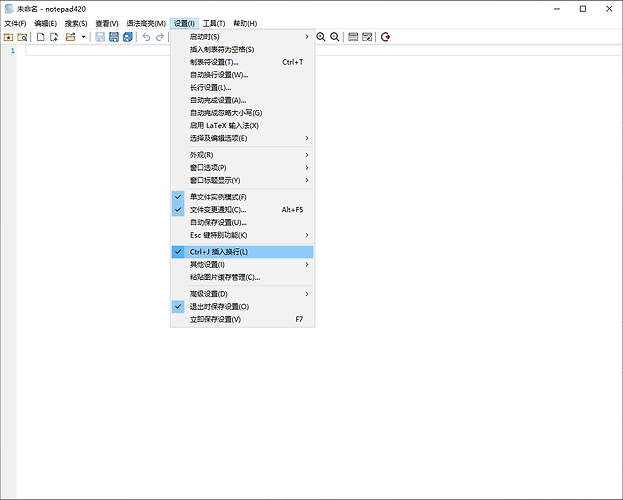Expand the 其他设置(I) submenu
This screenshot has width=623, height=500.
tap(242, 265)
